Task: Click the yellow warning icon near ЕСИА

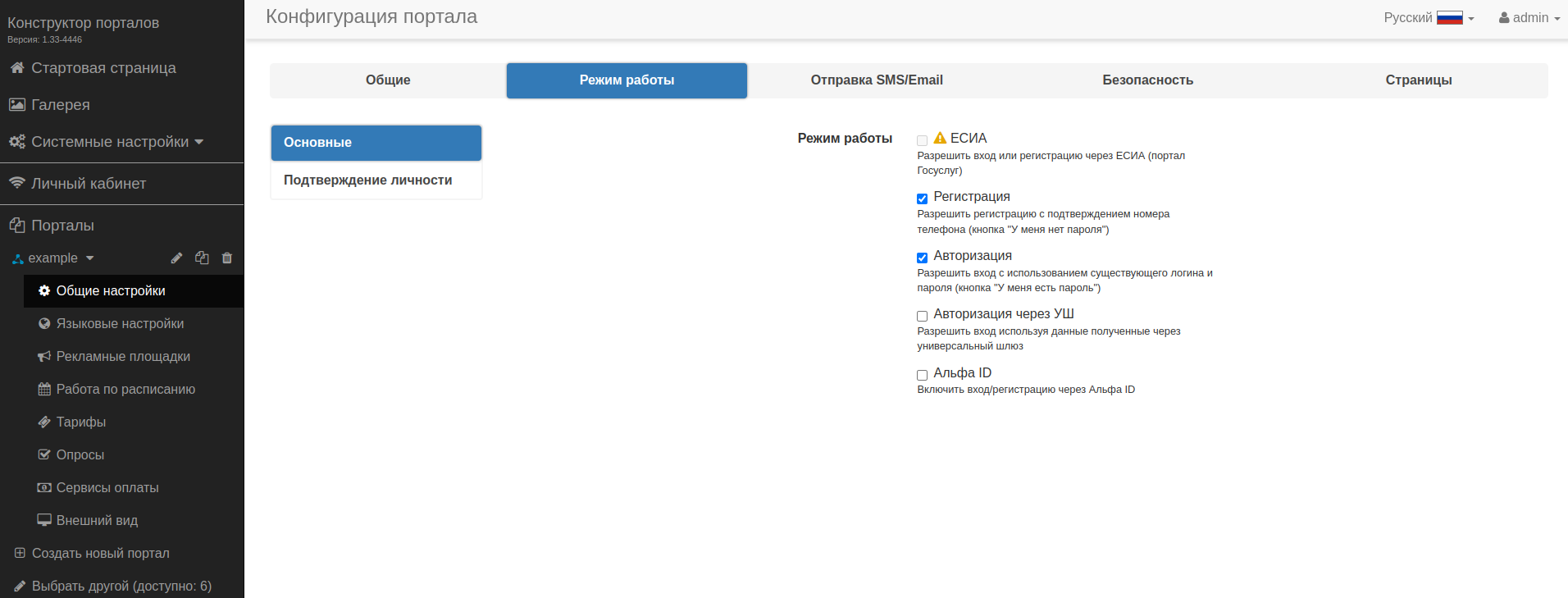Action: [x=940, y=138]
